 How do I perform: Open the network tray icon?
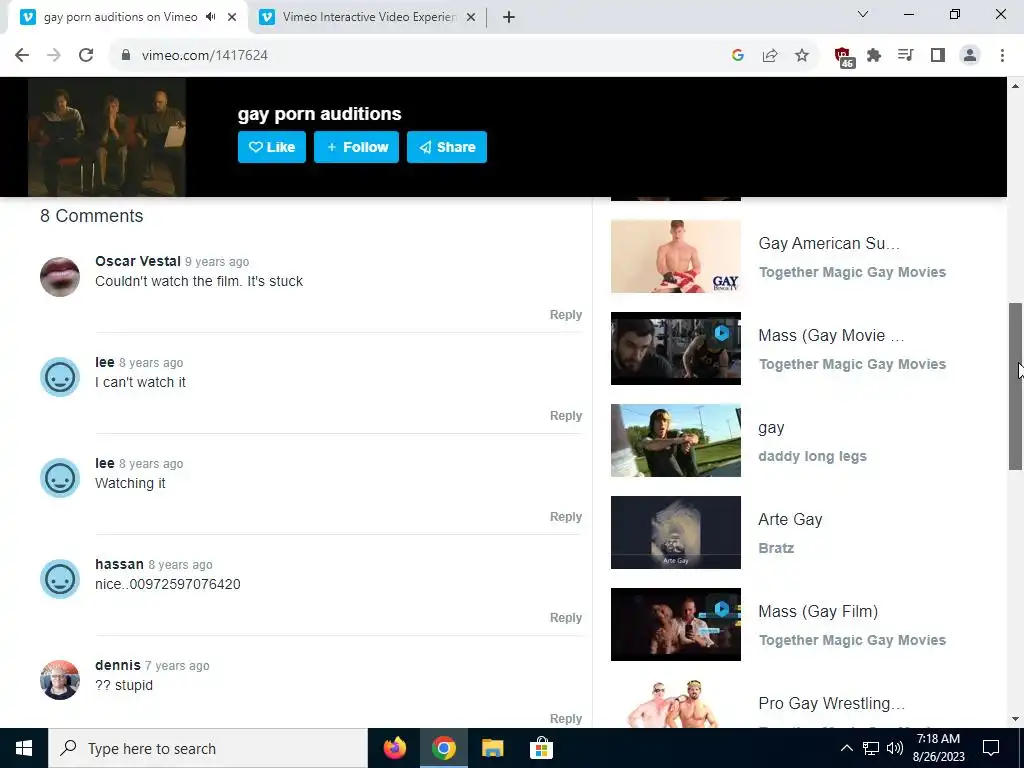point(871,748)
